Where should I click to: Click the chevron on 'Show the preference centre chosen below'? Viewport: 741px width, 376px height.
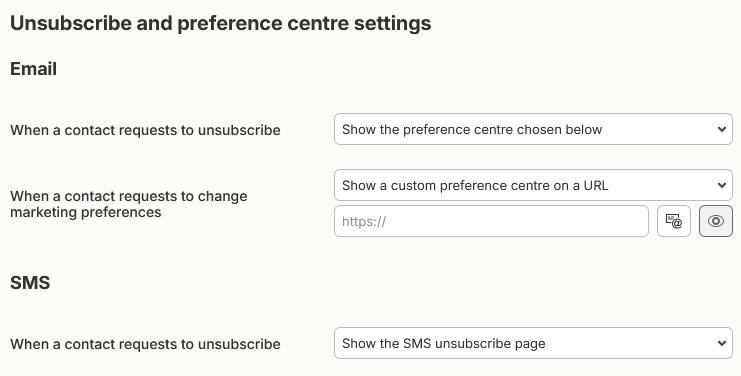722,129
